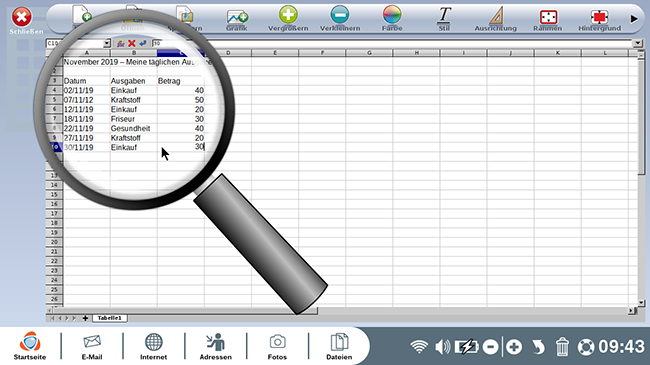Click the Vergrößern plus icon

(x=288, y=15)
